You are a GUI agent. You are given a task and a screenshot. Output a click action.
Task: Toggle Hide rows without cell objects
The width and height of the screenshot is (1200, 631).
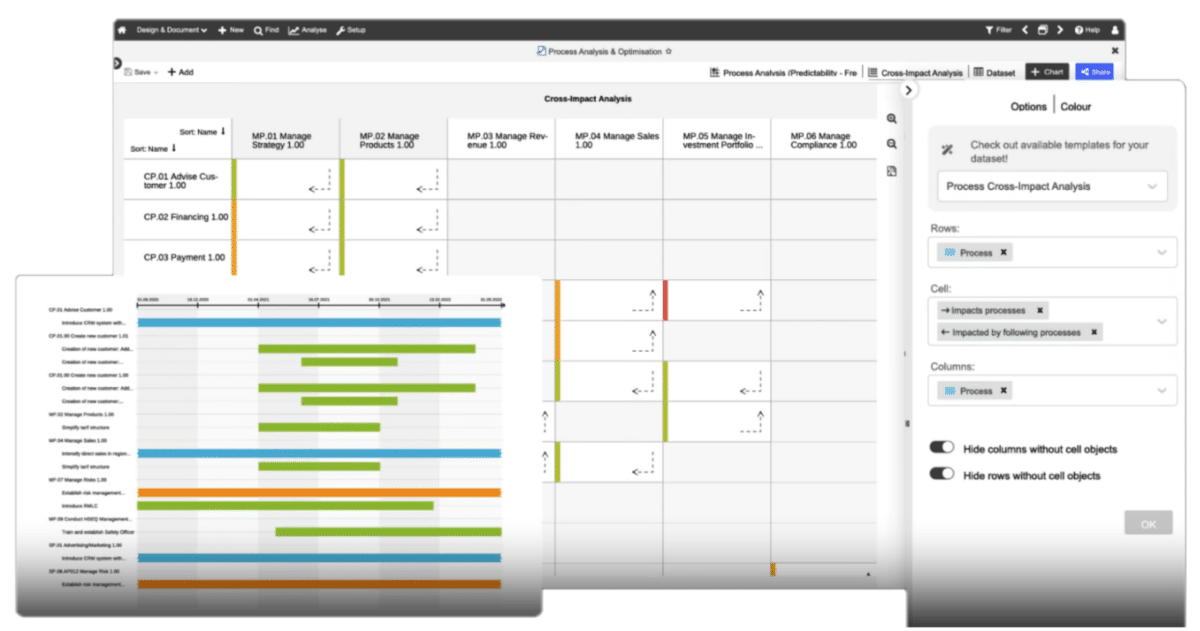click(x=942, y=474)
